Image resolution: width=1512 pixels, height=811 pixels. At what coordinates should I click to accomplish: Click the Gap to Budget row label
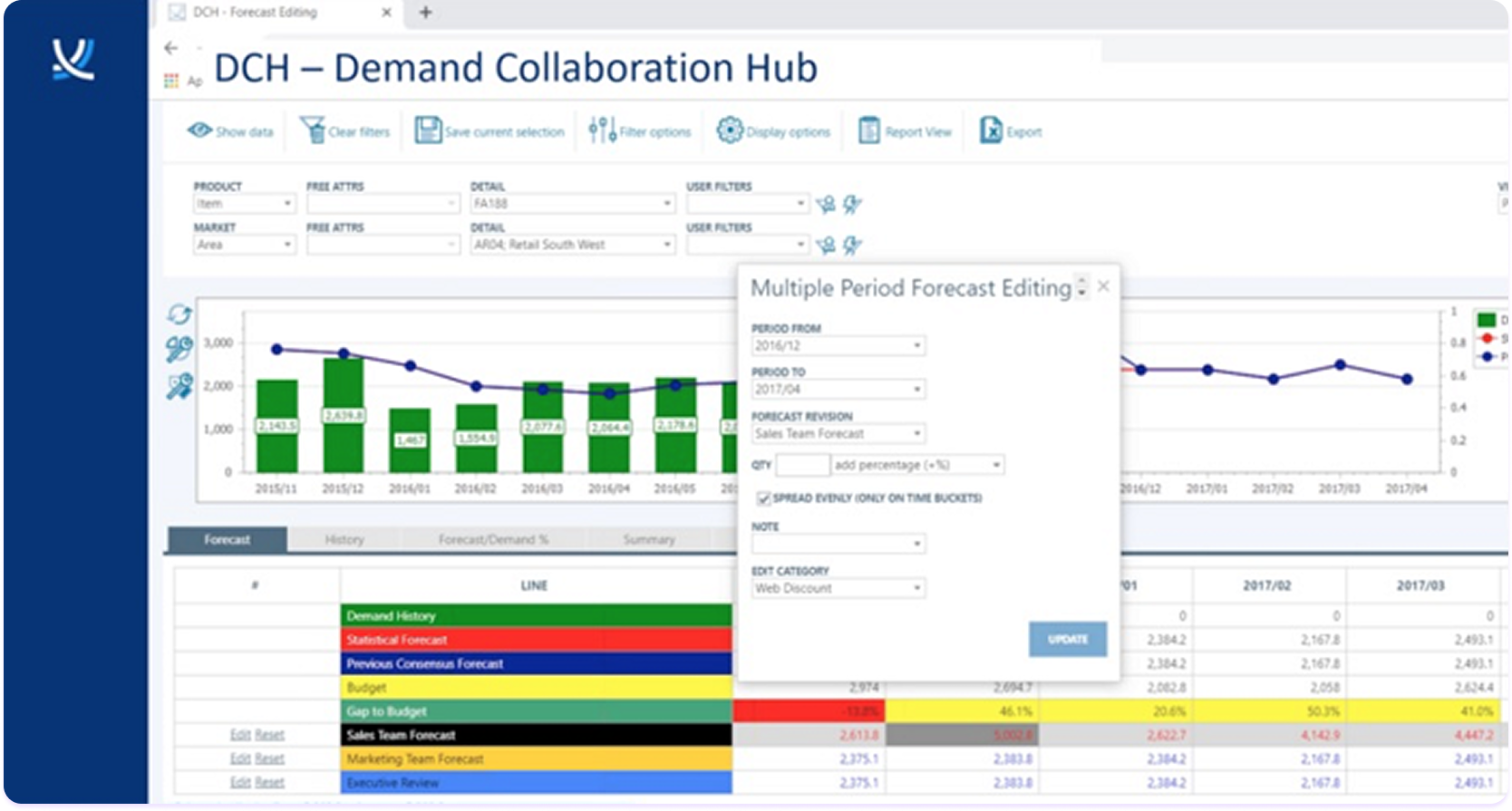(x=536, y=711)
